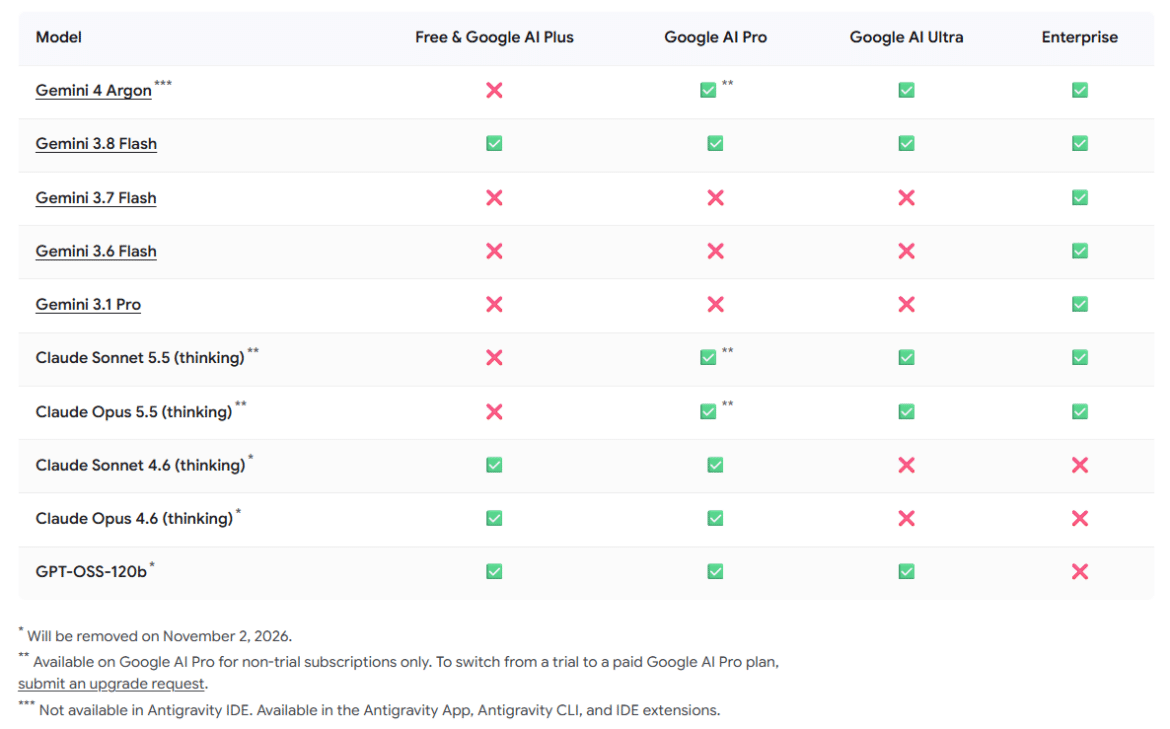Click Gemini 4 Argon green check under Google AI Pro

[708, 90]
